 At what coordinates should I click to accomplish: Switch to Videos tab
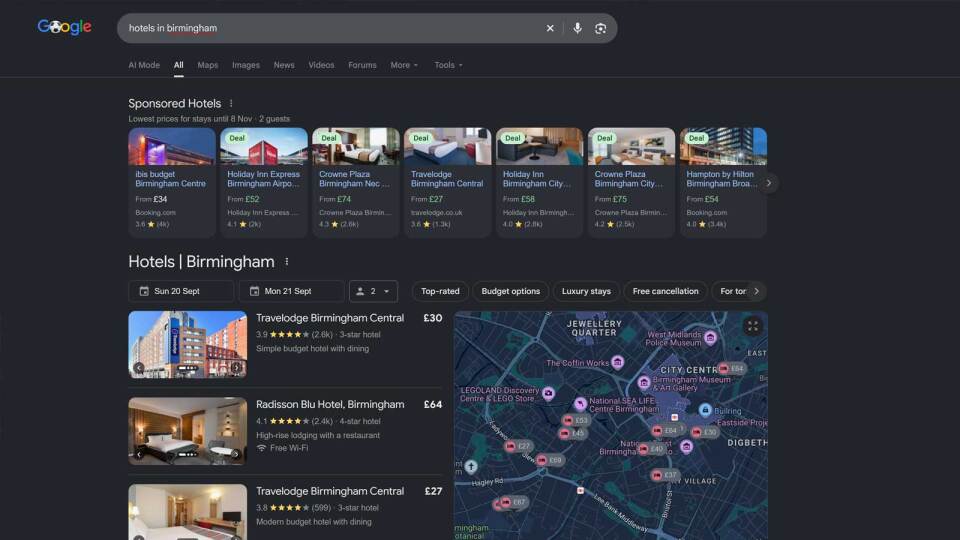tap(321, 65)
